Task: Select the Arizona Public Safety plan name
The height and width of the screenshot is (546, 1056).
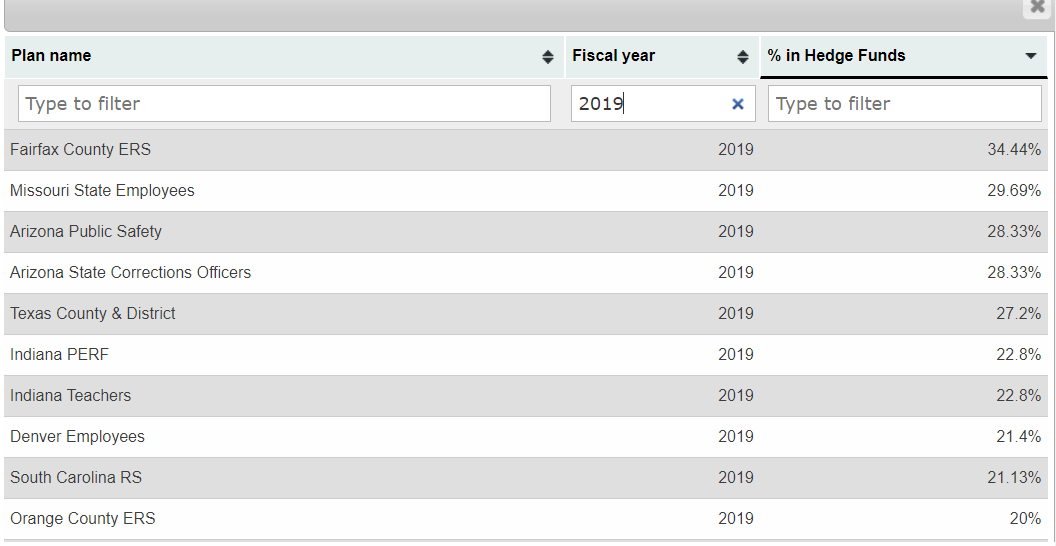Action: tap(86, 232)
